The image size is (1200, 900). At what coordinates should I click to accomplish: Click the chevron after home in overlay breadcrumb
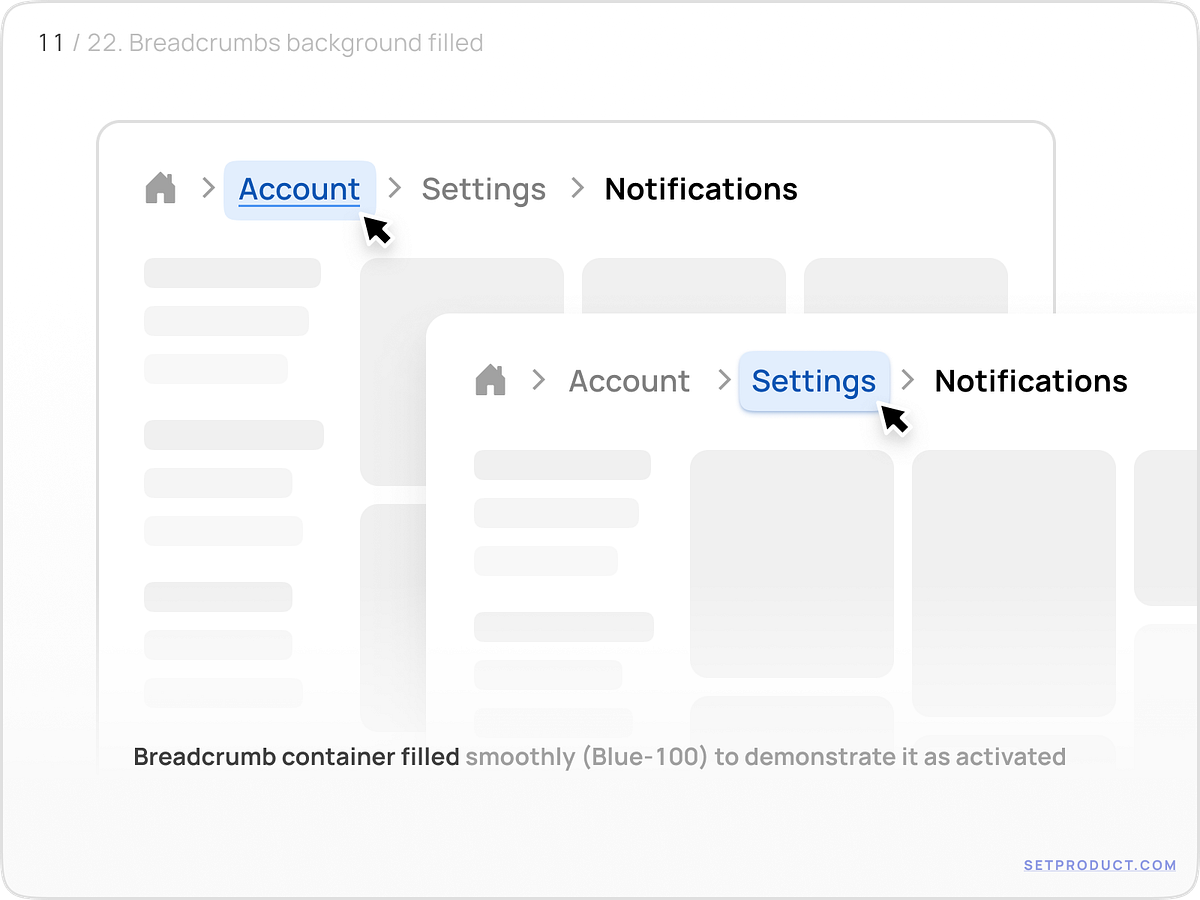(539, 380)
